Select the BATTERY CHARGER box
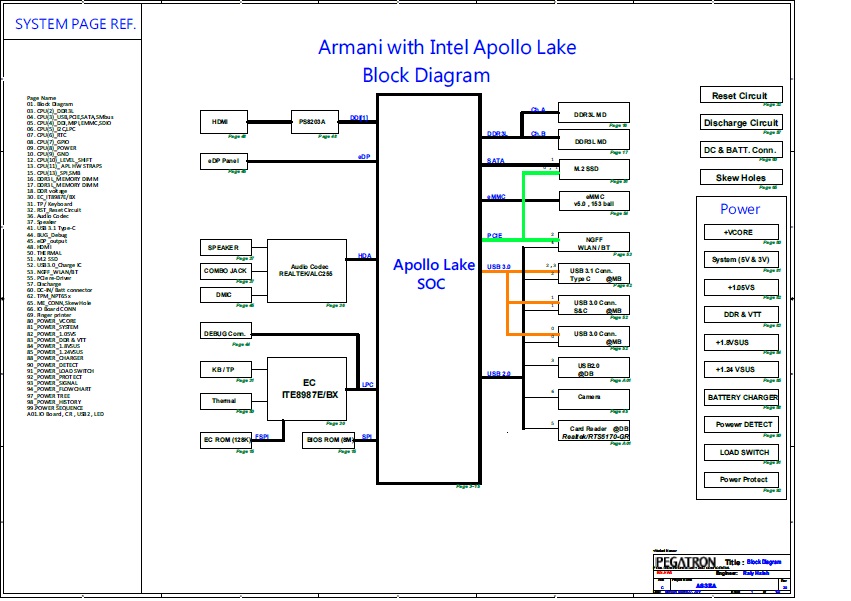This screenshot has height=601, width=851. (741, 397)
